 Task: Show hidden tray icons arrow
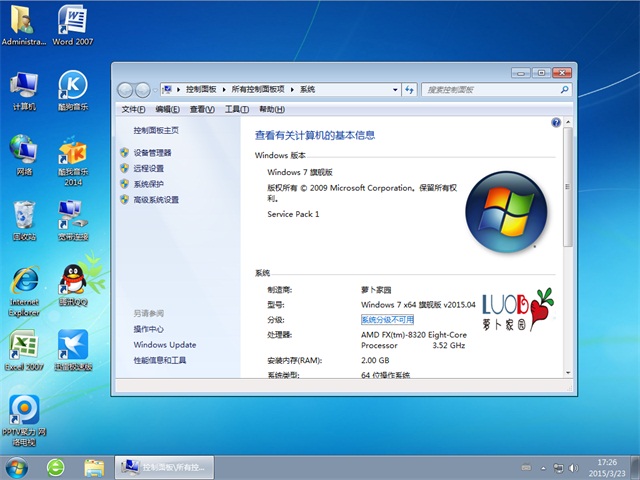[x=543, y=469]
